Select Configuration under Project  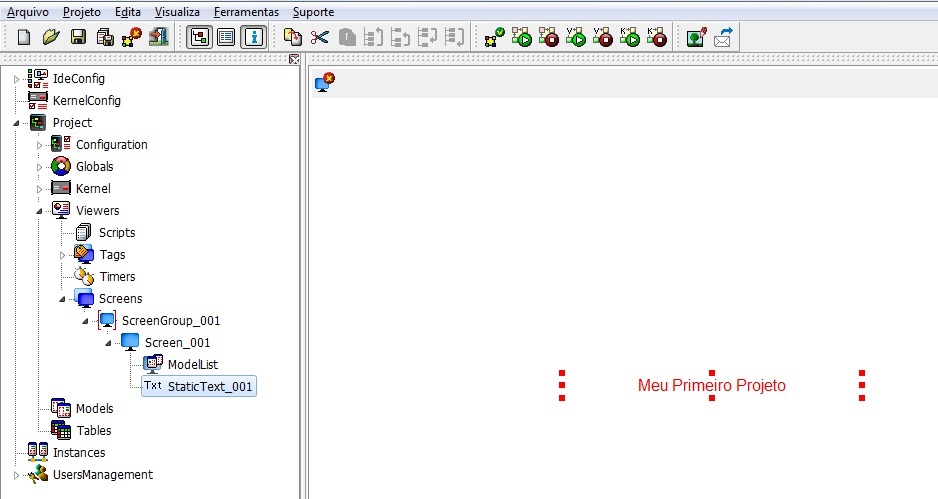111,145
